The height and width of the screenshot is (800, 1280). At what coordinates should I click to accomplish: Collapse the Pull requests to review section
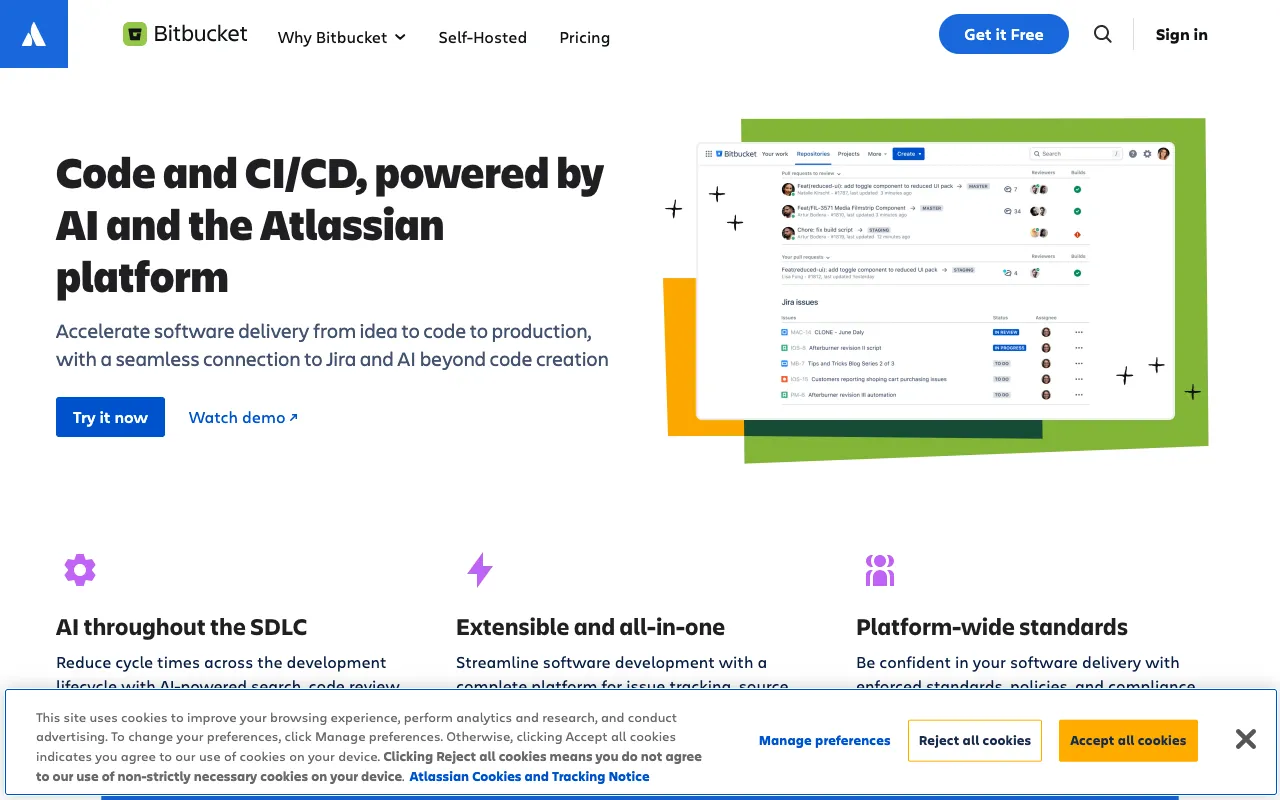click(x=839, y=173)
